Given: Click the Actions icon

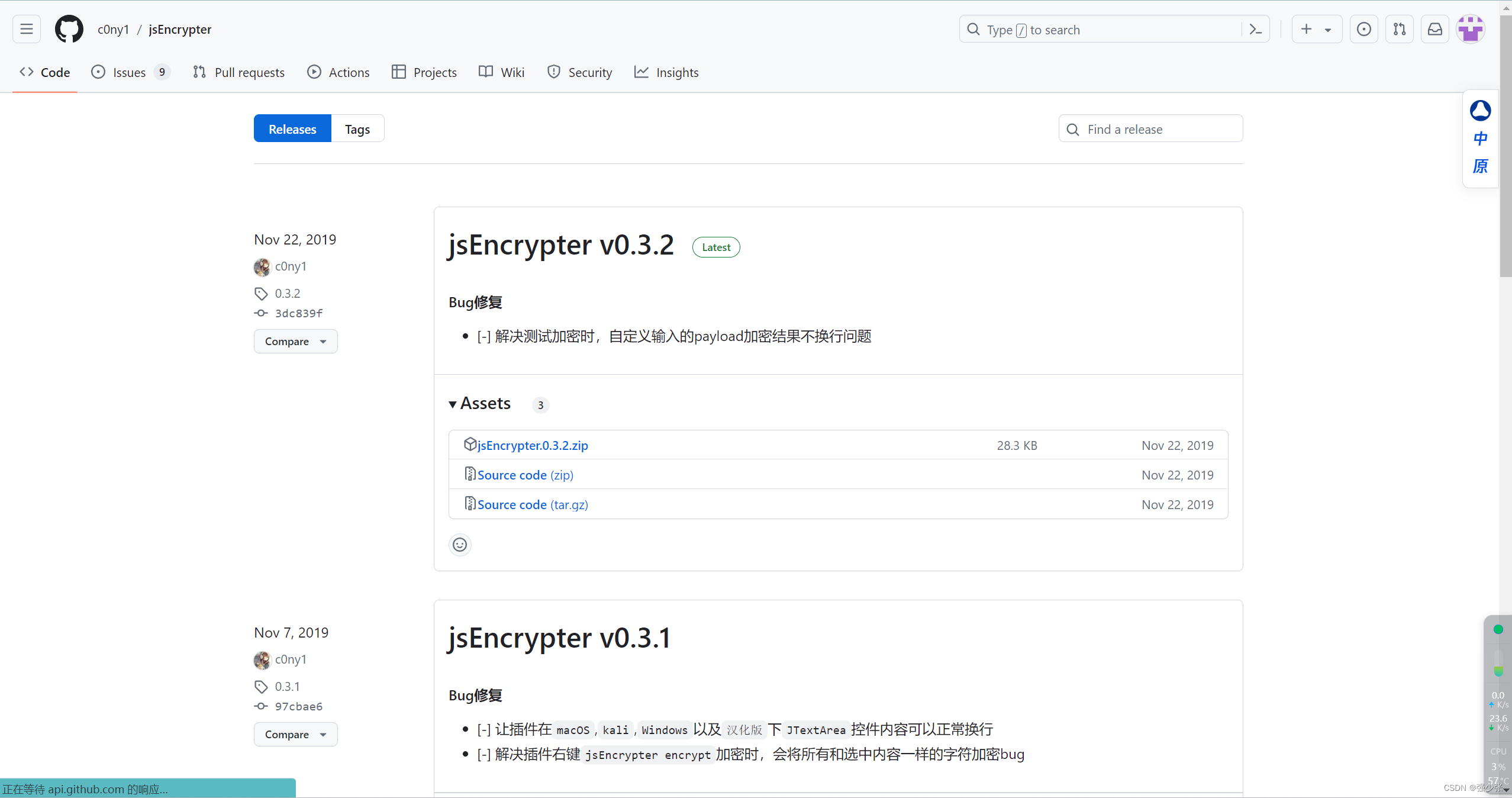Looking at the screenshot, I should pos(315,72).
